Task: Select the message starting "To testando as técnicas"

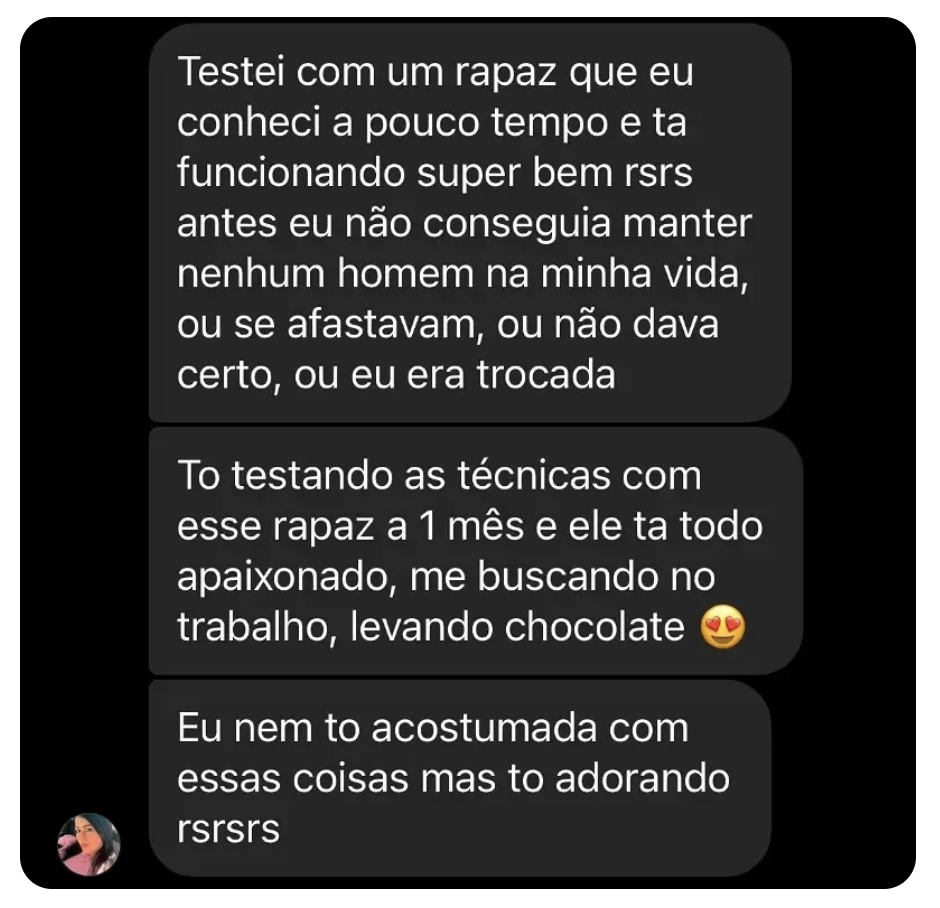Action: (475, 551)
